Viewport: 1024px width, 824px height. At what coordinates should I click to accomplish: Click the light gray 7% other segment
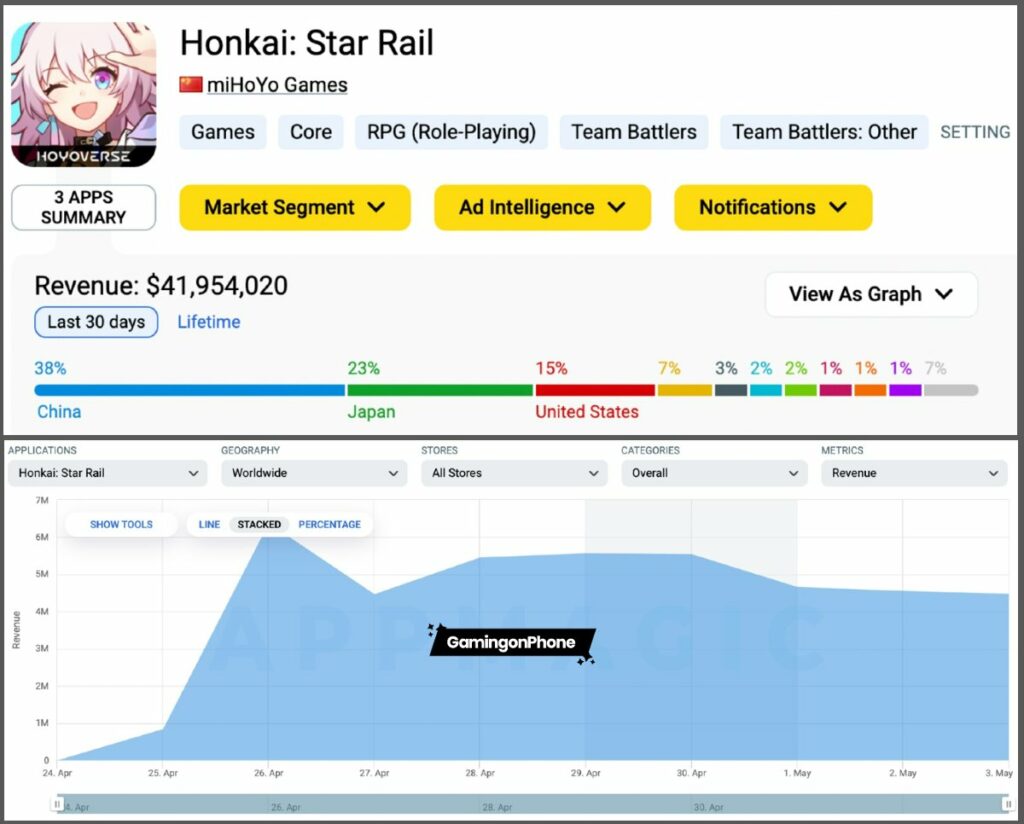tap(951, 390)
